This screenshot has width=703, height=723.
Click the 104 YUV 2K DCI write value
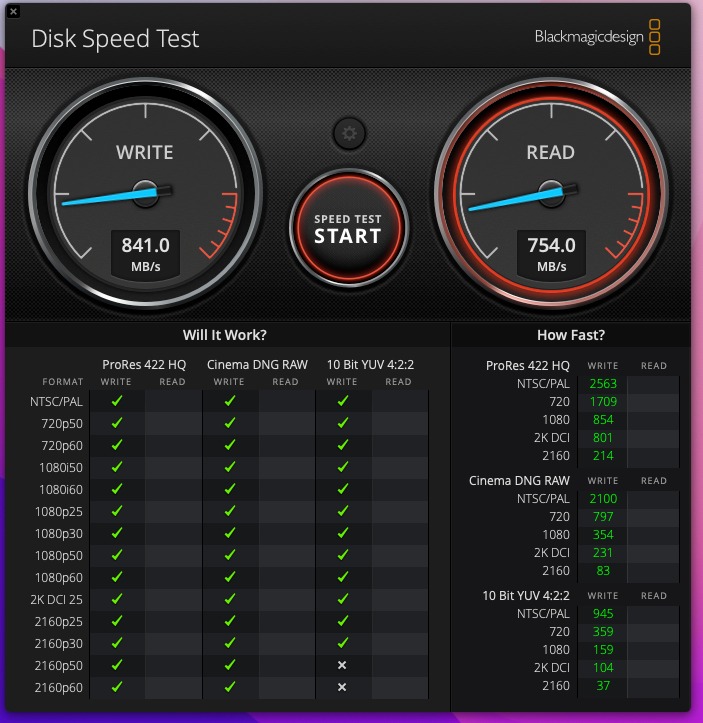coord(603,667)
